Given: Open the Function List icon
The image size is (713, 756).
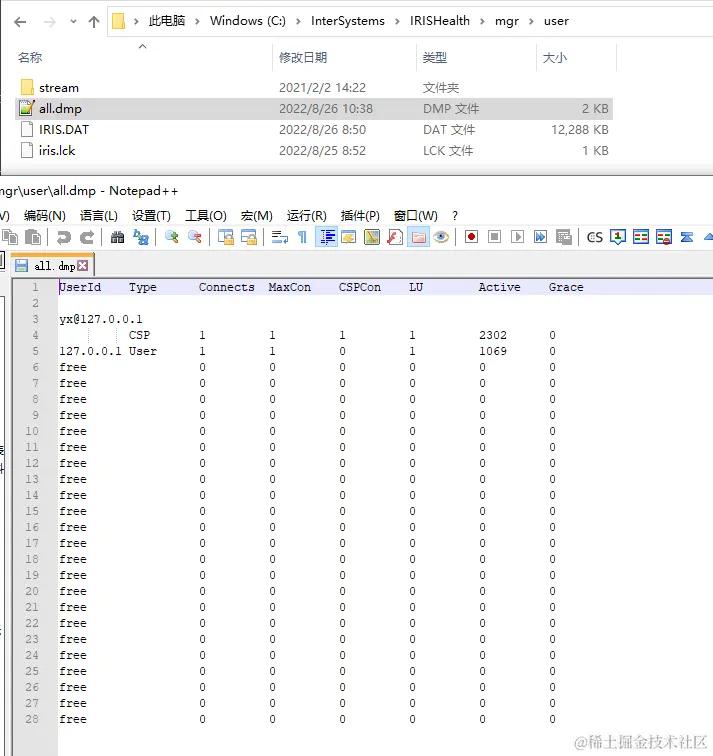Looking at the screenshot, I should click(395, 237).
